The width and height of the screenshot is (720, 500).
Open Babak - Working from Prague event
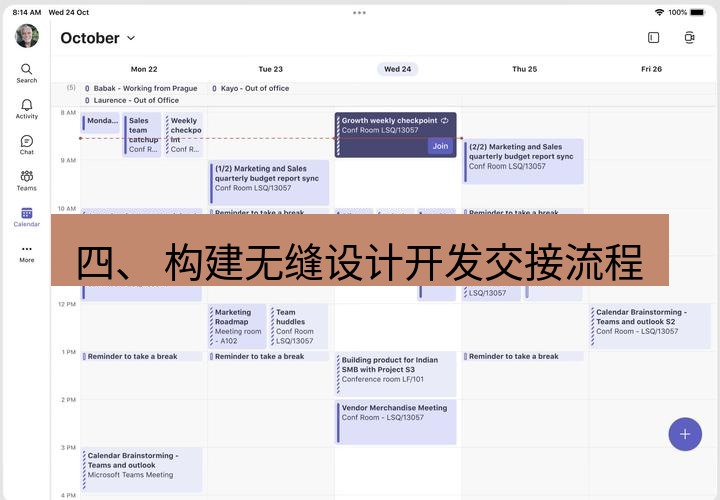(141, 88)
